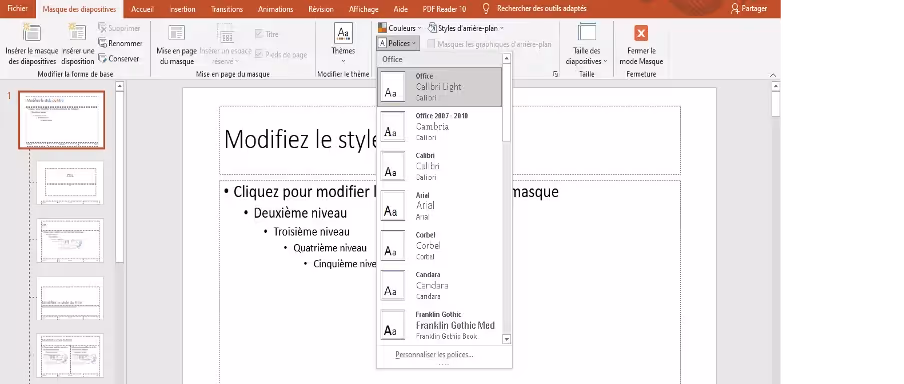
Task: Click font list scroll up arrow
Action: point(507,58)
